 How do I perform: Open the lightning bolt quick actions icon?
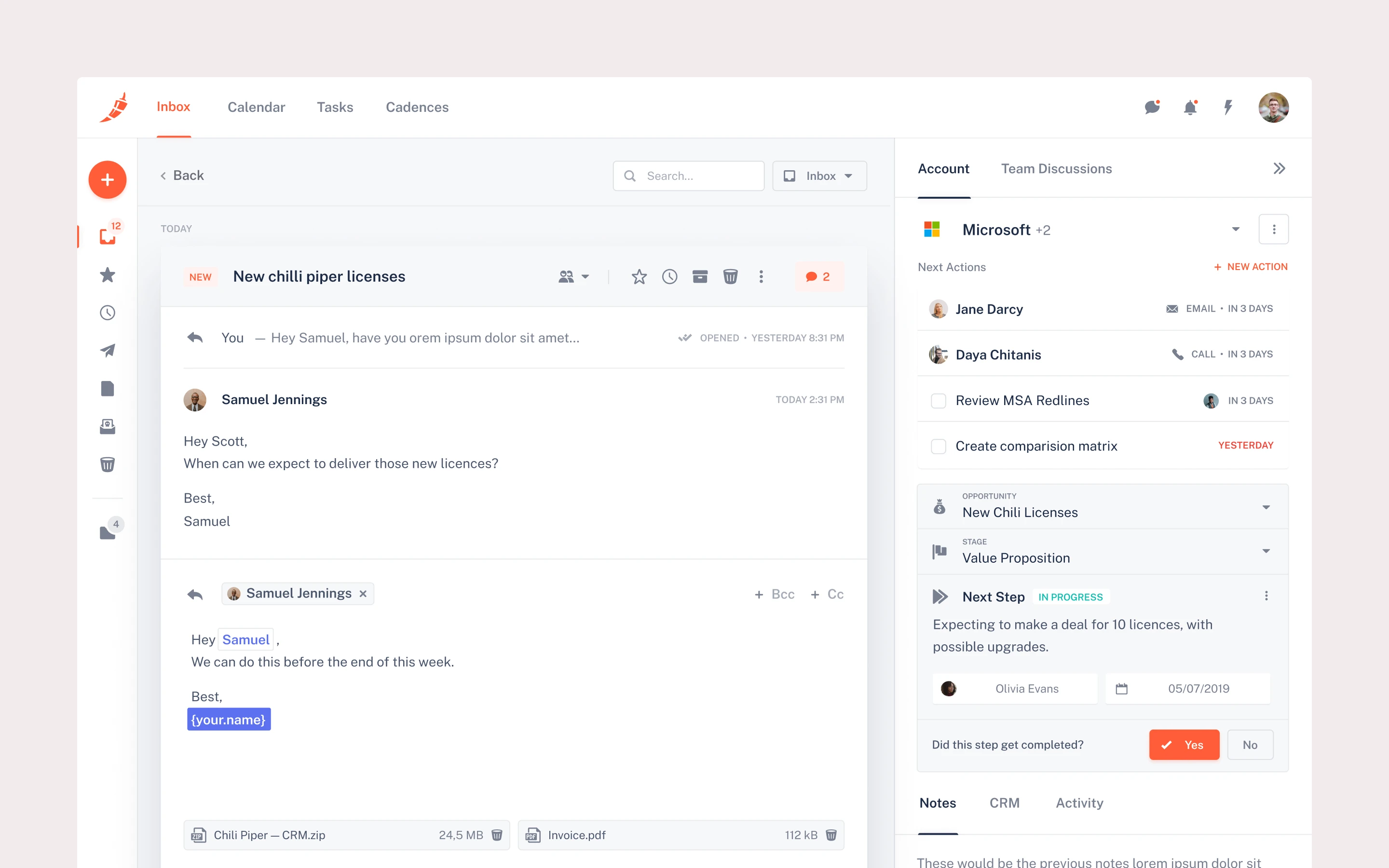point(1228,108)
